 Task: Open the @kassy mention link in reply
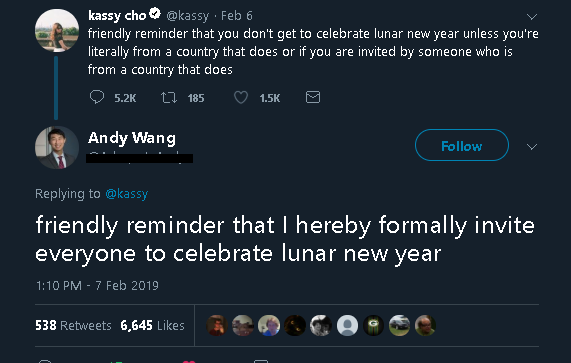[127, 194]
